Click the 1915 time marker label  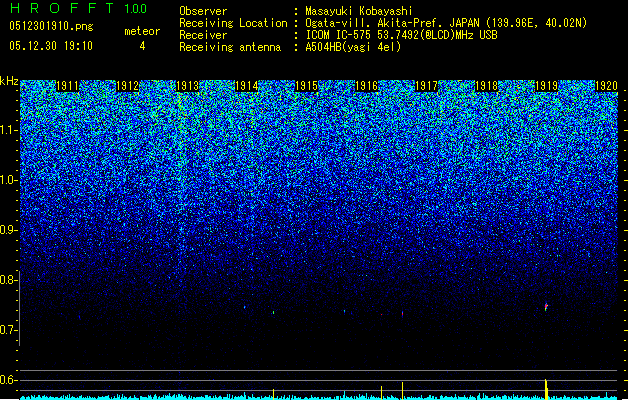[x=306, y=86]
